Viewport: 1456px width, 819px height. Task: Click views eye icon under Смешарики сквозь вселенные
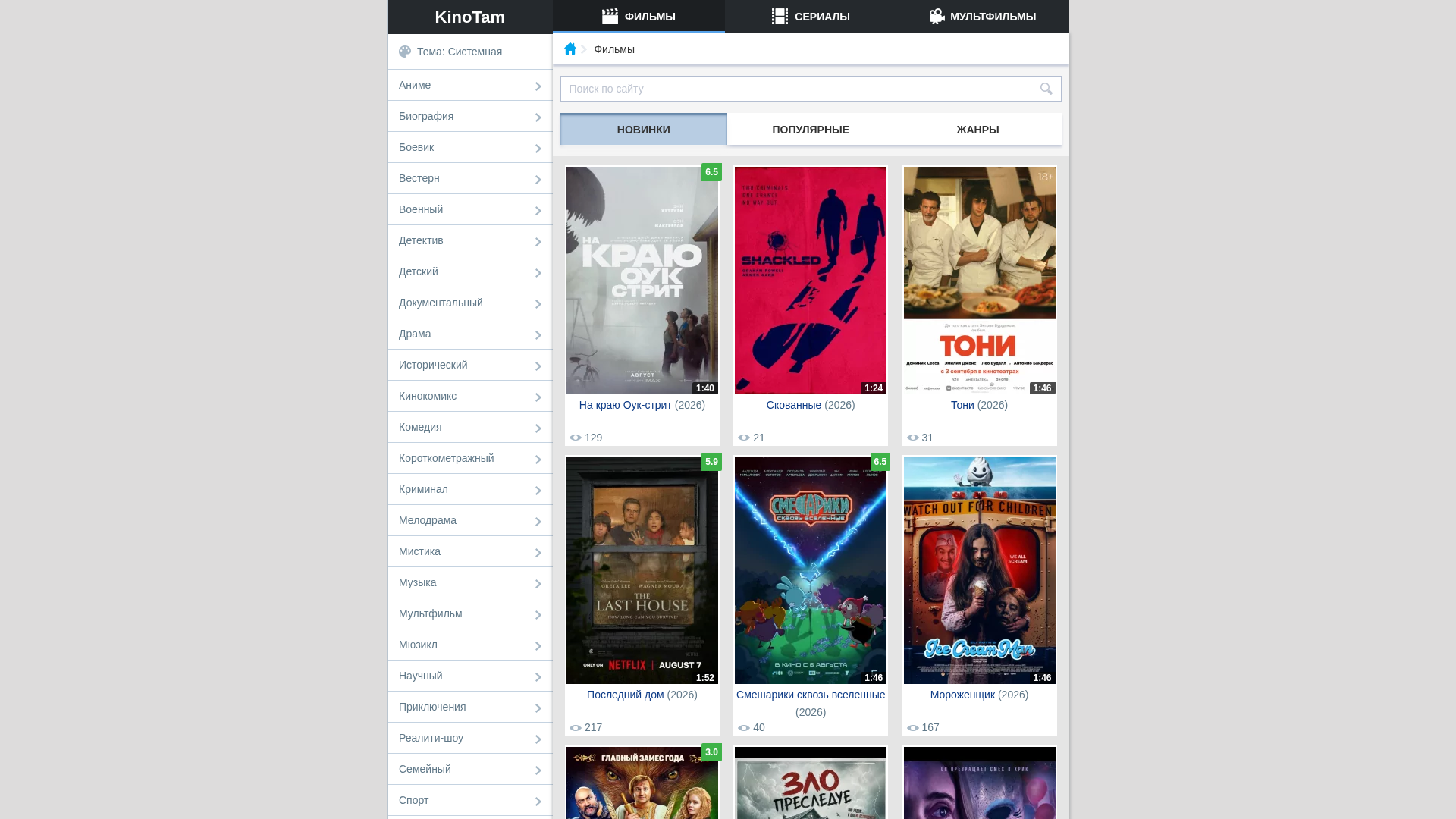click(x=744, y=727)
